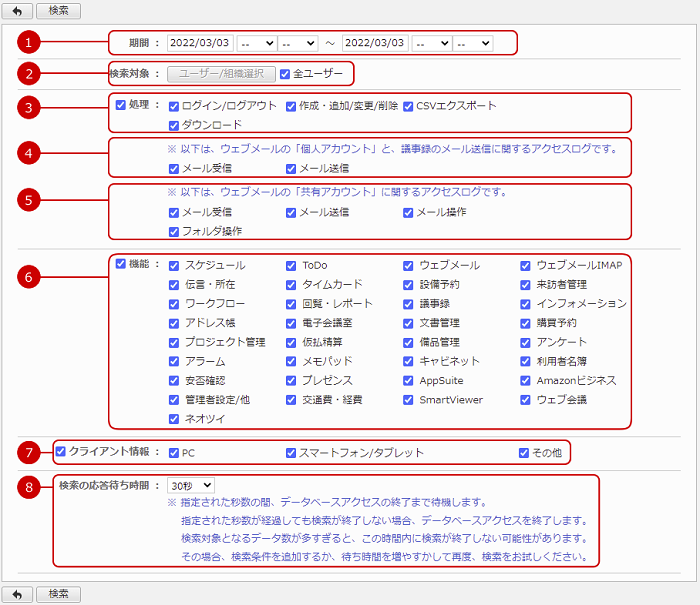Uncheck the スマートフォン/タブレット checkbox
The width and height of the screenshot is (700, 605).
292,453
